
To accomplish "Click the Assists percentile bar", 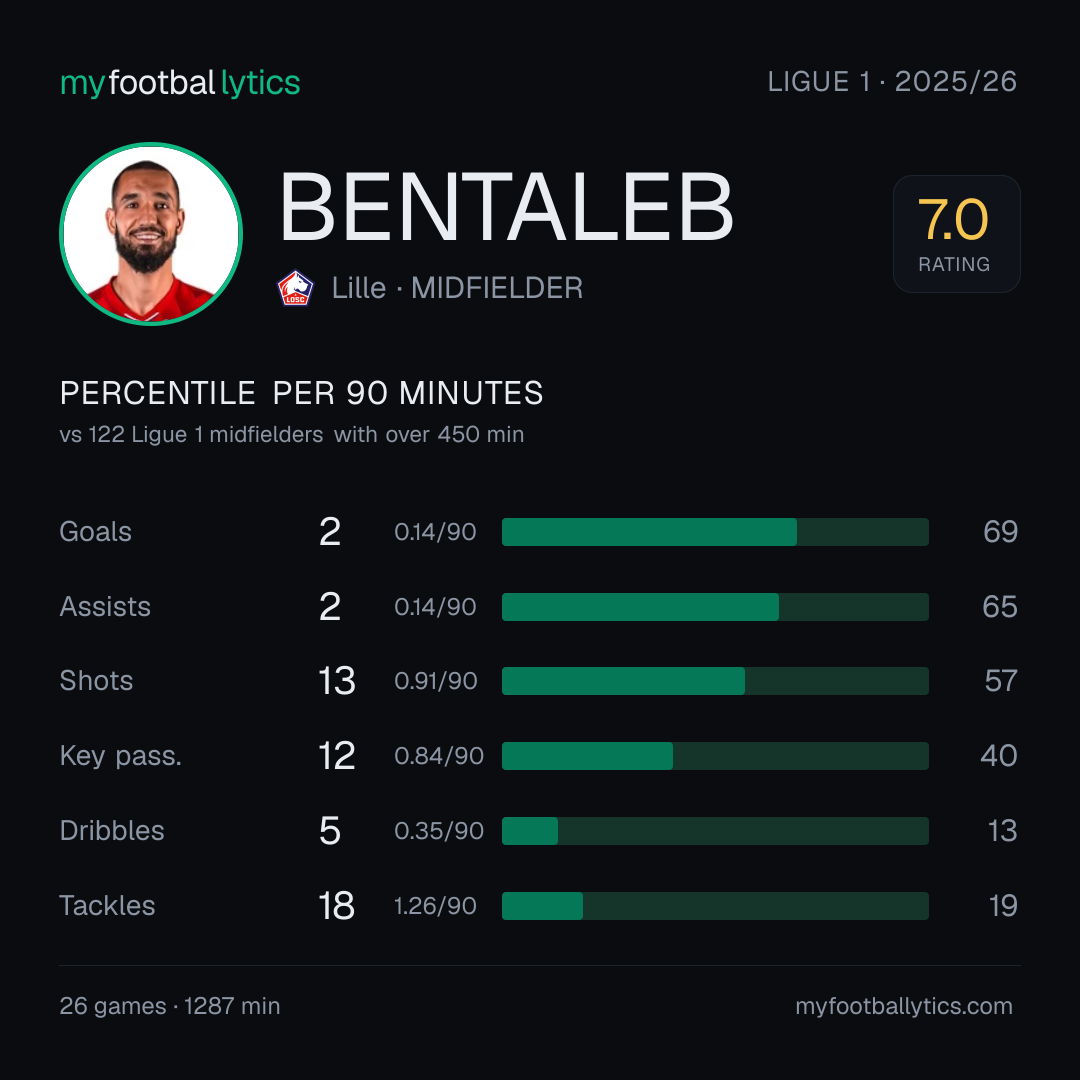I will [x=715, y=607].
